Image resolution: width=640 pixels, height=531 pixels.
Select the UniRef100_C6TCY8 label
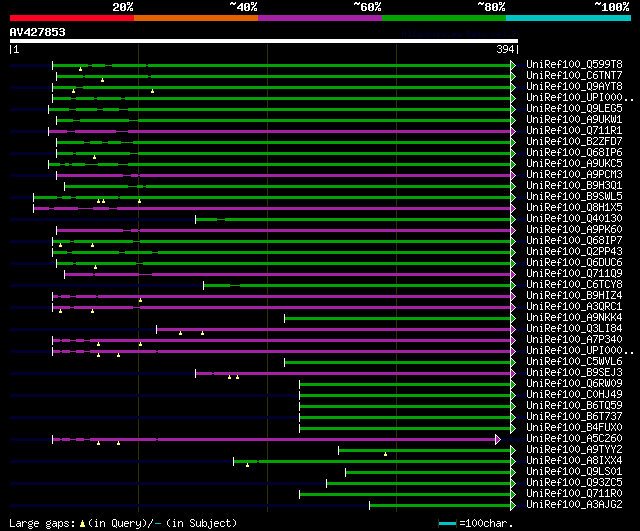[574, 285]
